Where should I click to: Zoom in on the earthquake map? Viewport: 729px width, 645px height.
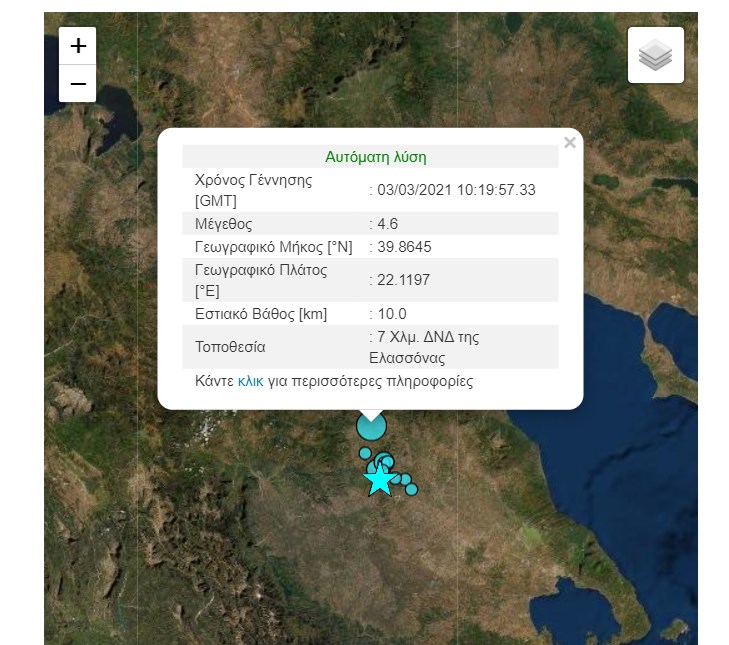78,46
